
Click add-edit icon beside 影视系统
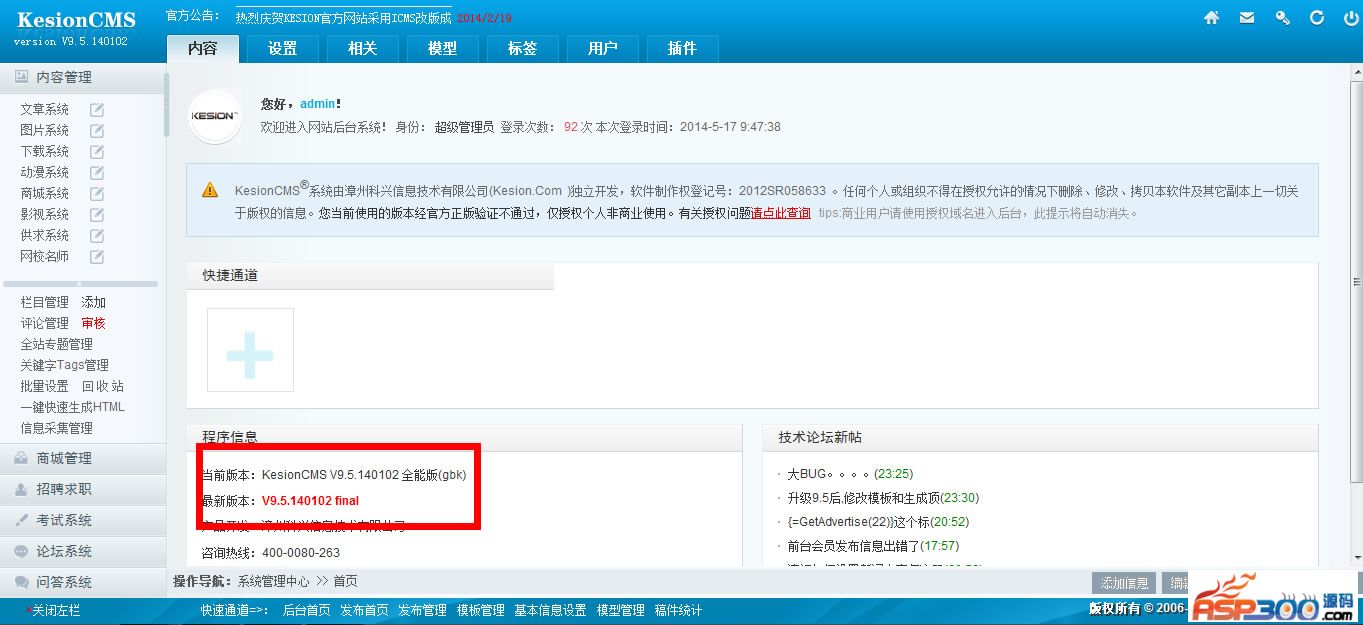pos(97,214)
